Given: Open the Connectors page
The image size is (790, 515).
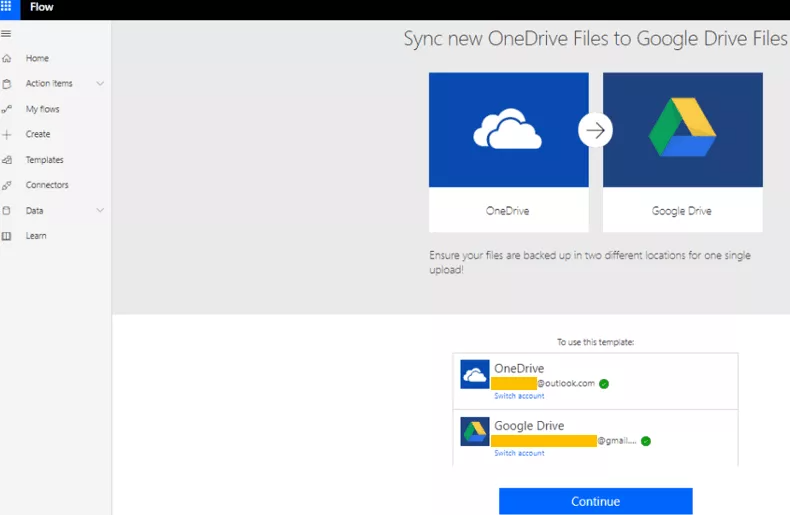Looking at the screenshot, I should coord(47,185).
